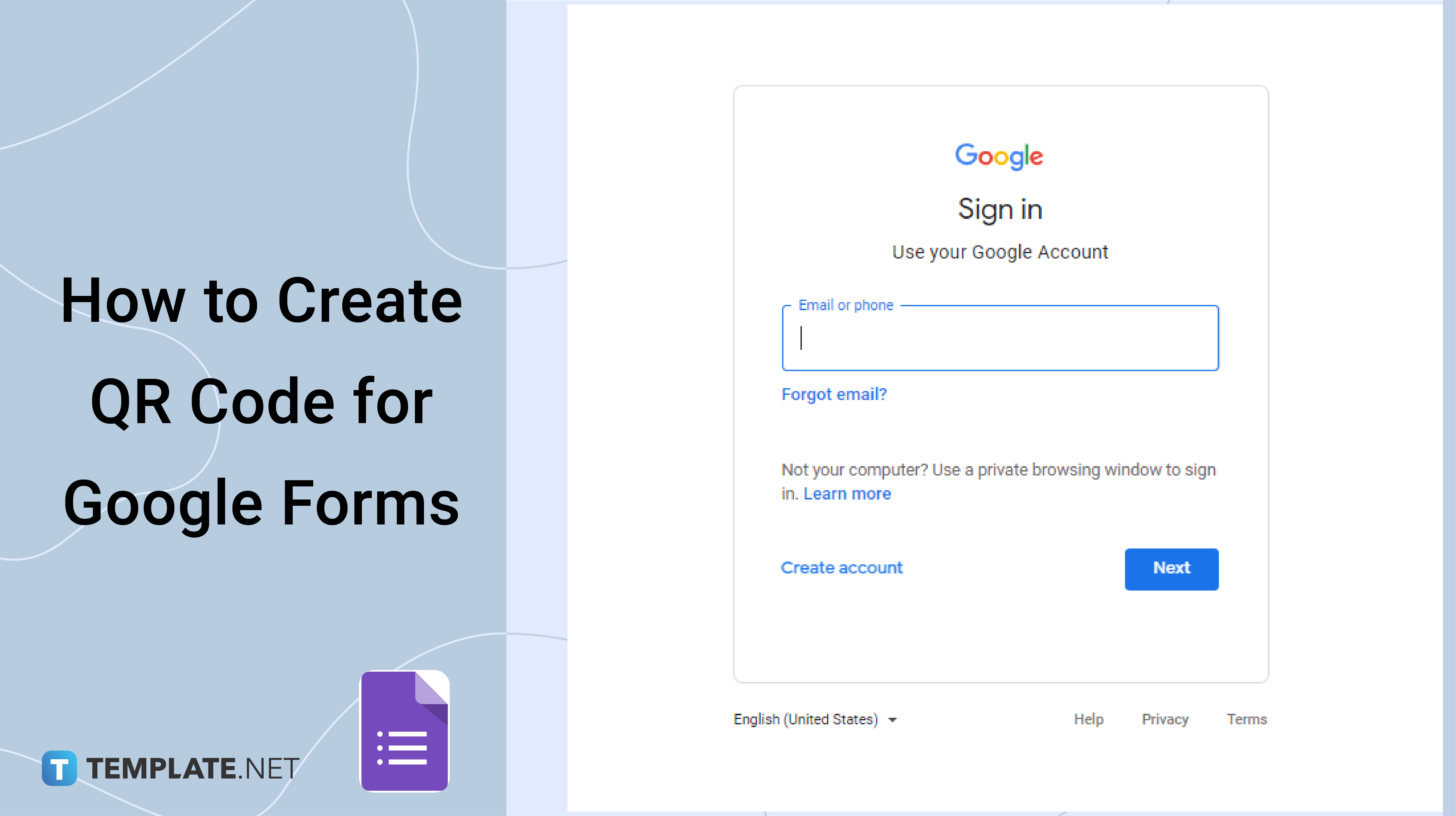Click the Create account link
The height and width of the screenshot is (816, 1456).
tap(841, 567)
